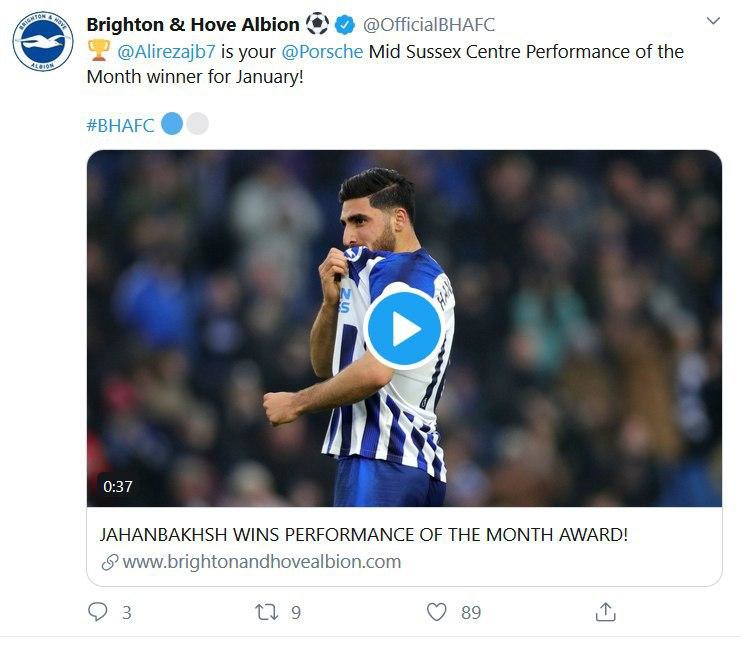Open the Brighton & Hove Albion account name
741x645 pixels.
pos(193,24)
